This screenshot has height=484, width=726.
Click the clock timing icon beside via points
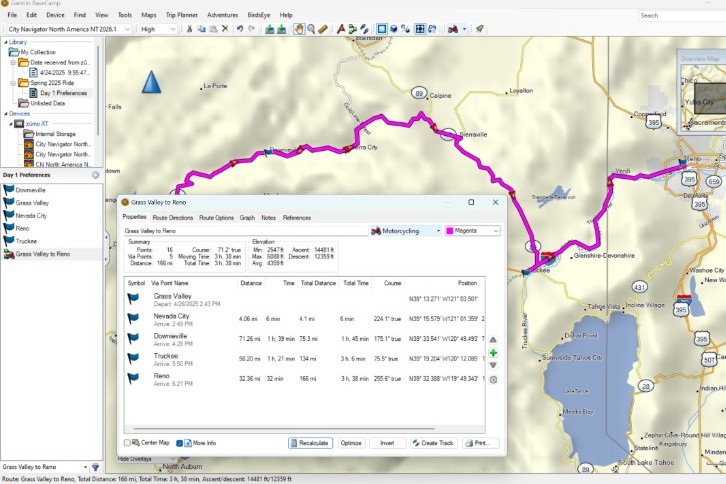point(493,379)
